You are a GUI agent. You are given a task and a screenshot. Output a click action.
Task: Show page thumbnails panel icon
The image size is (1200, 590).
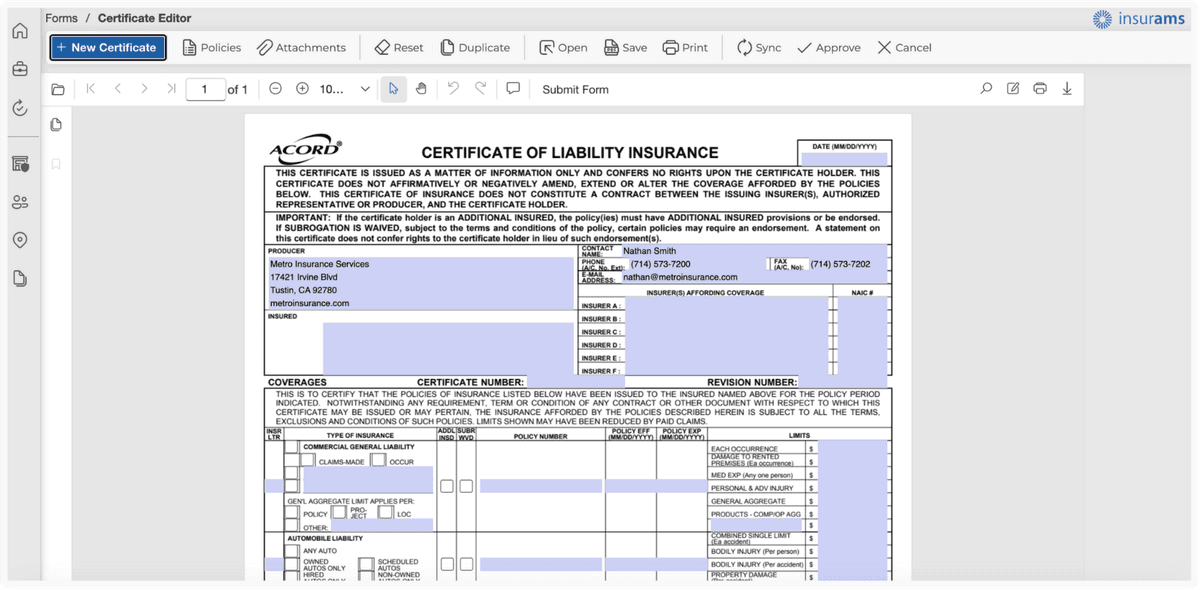click(56, 125)
